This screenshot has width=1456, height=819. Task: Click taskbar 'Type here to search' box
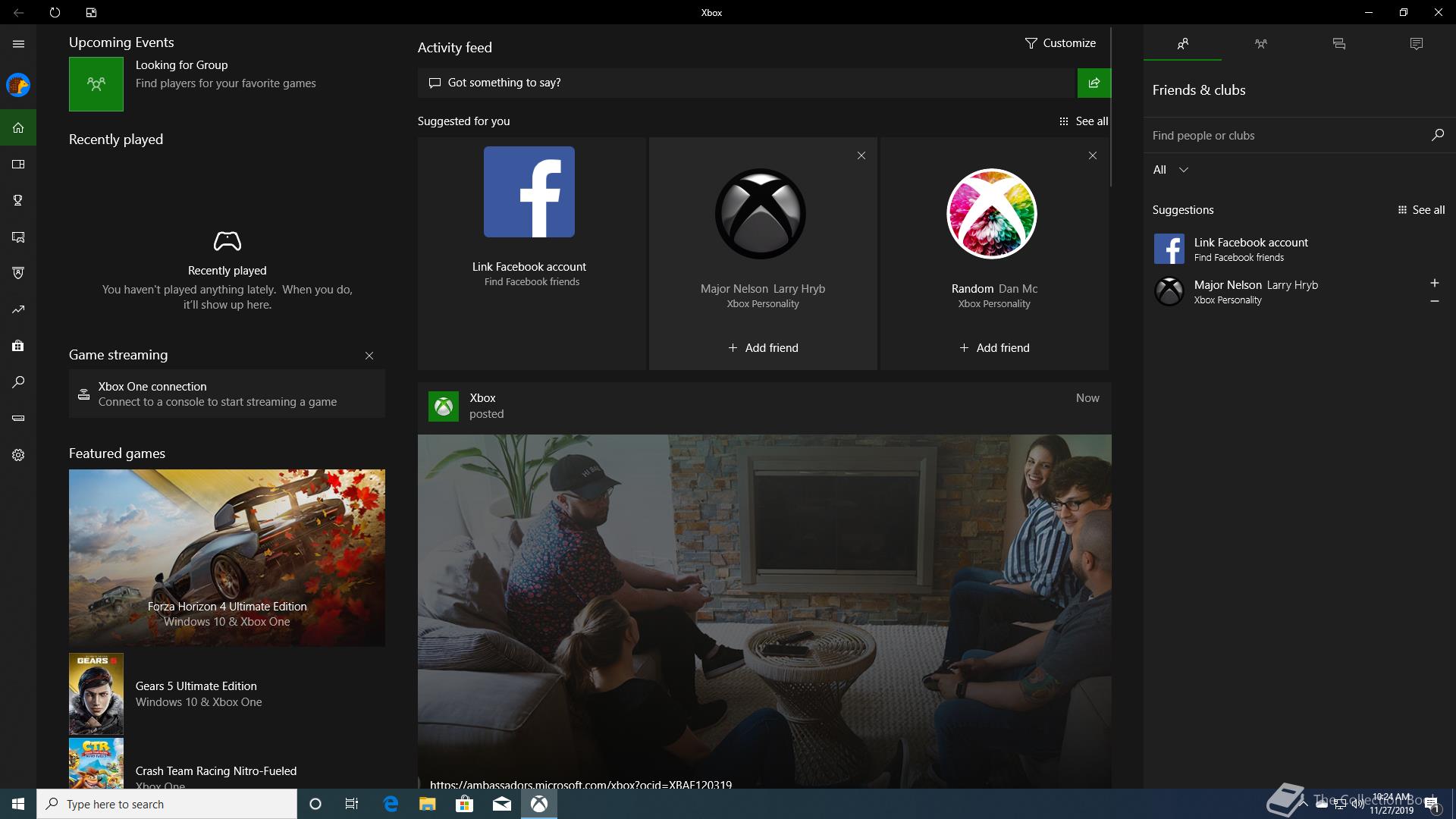coord(167,804)
